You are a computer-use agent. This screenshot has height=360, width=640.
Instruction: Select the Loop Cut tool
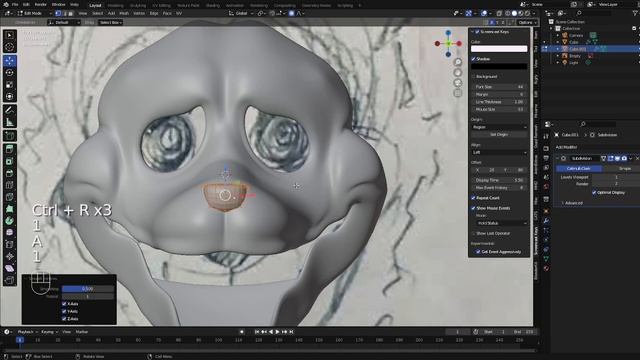click(x=9, y=185)
